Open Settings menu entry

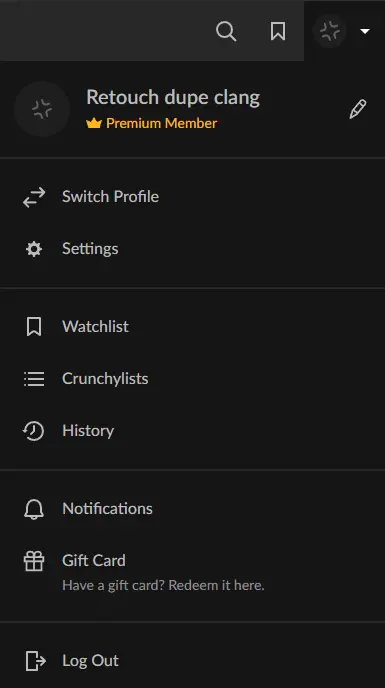(x=192, y=249)
